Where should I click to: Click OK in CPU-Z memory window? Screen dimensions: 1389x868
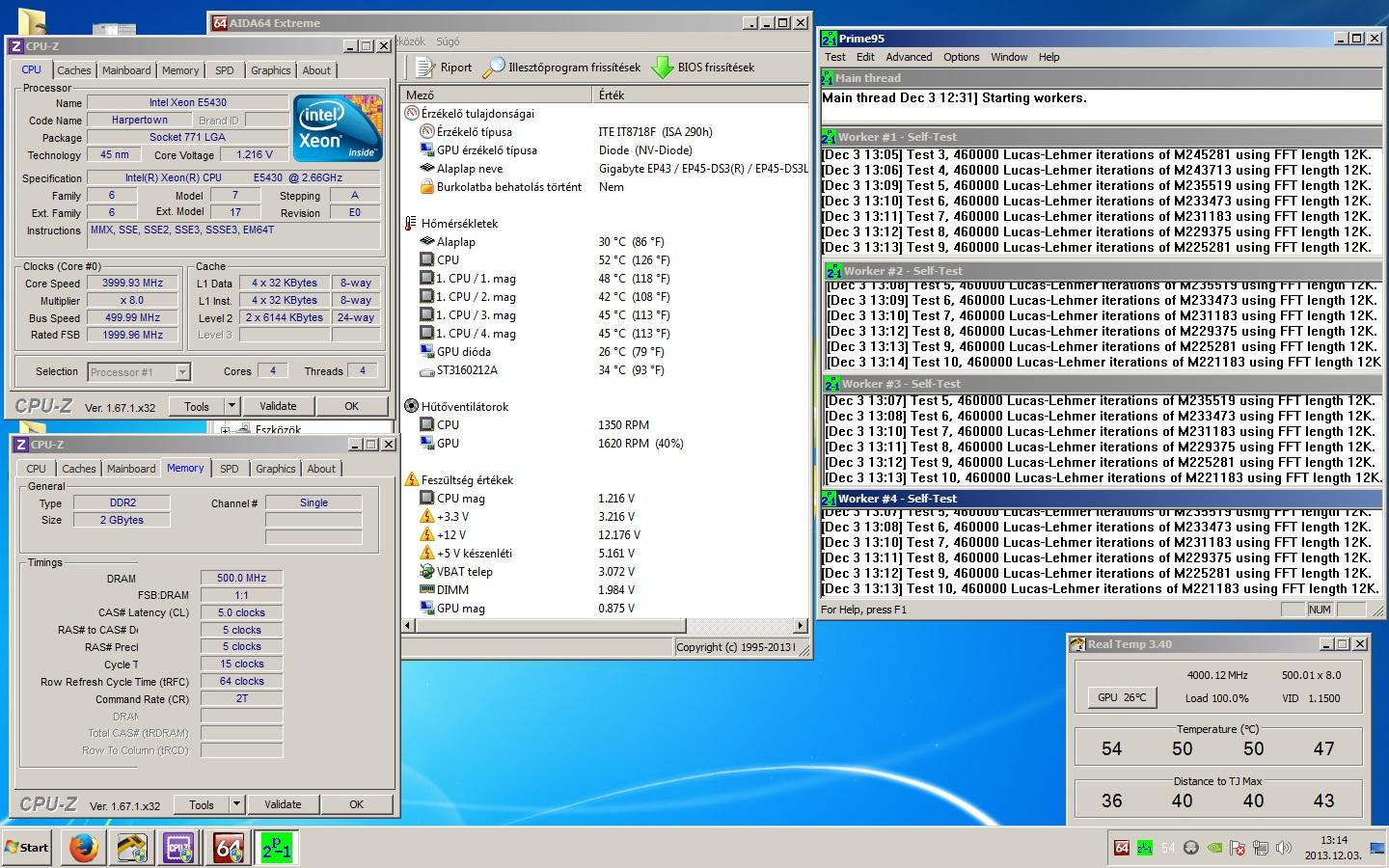point(356,804)
